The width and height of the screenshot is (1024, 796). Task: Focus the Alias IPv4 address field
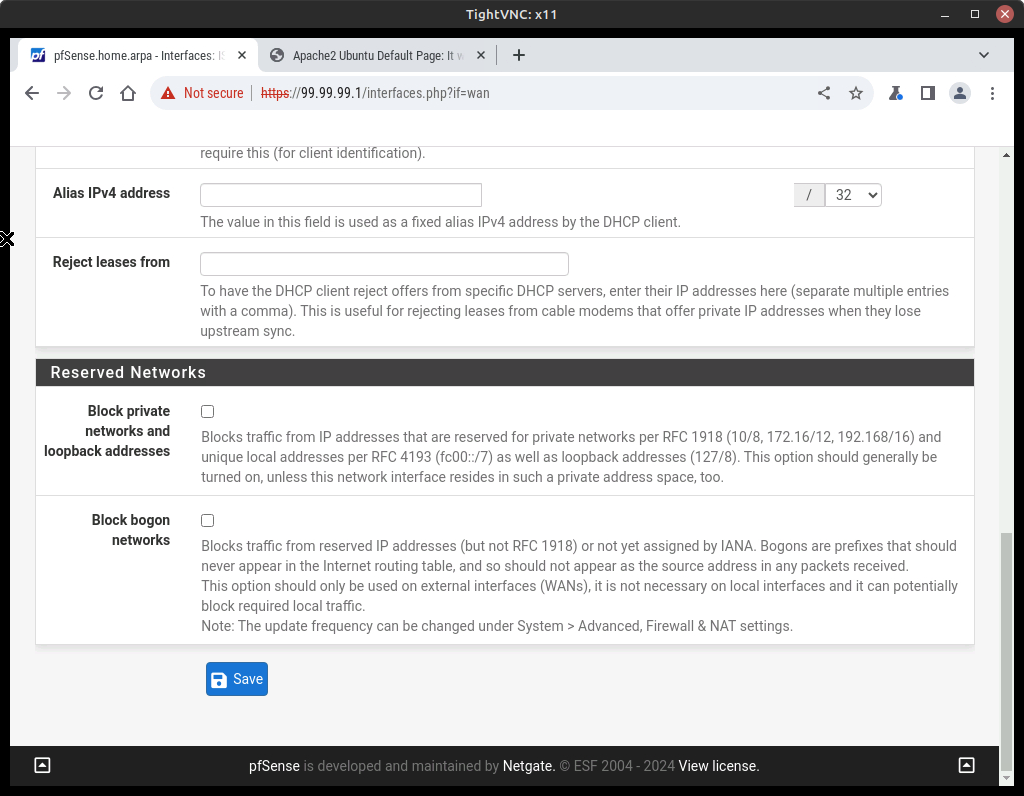pos(341,195)
